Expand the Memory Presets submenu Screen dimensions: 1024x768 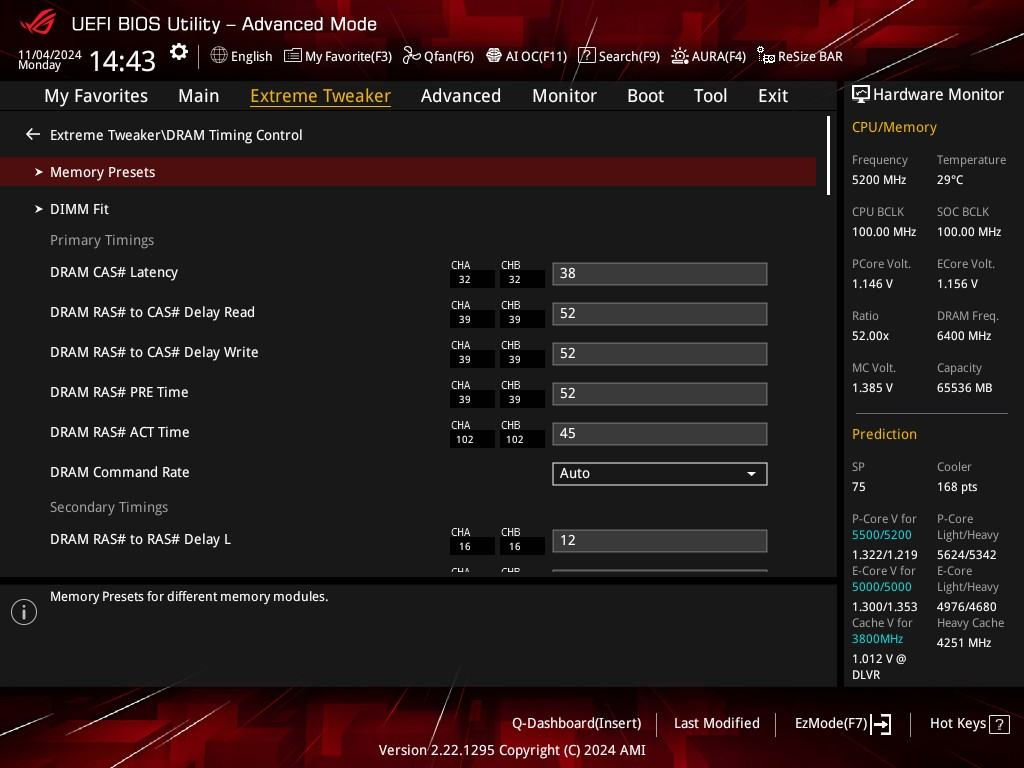tap(408, 172)
